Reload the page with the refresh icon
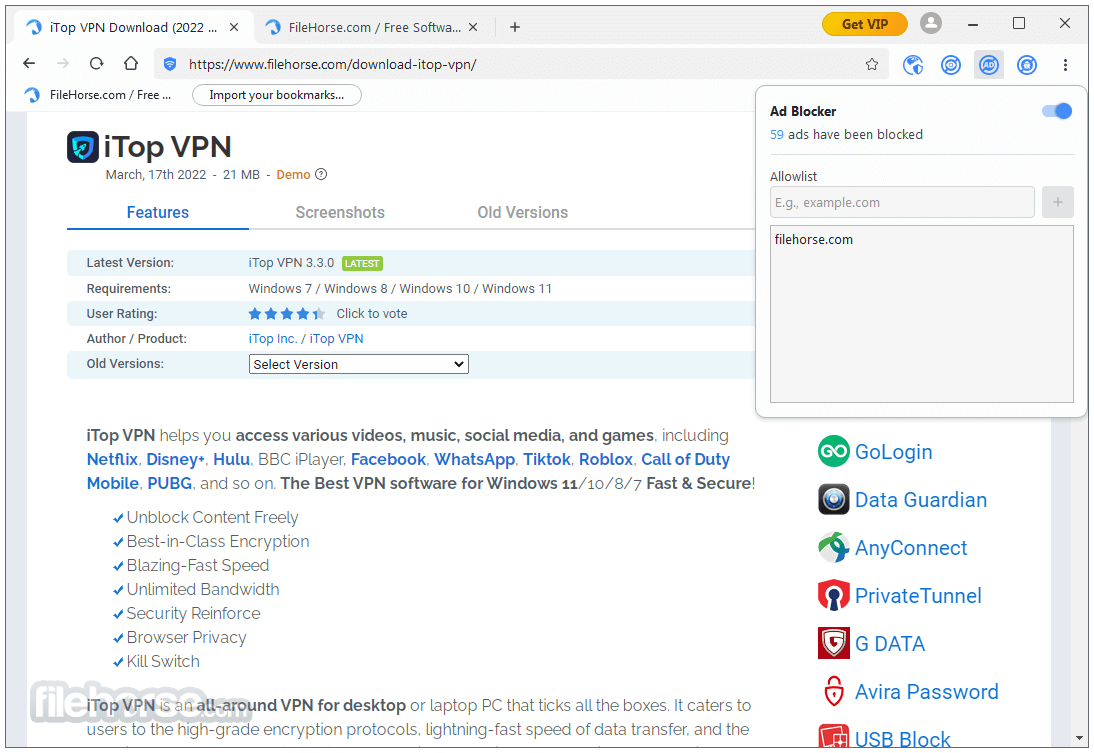This screenshot has height=753, width=1094. pos(96,64)
